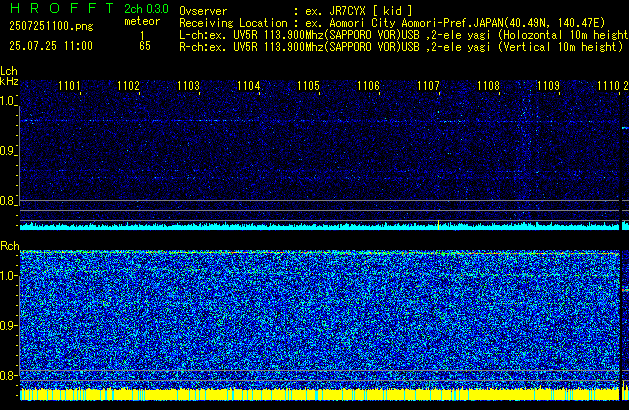Viewport: 629px width, 410px height.
Task: Click the 1101 time marker
Action: (x=69, y=86)
